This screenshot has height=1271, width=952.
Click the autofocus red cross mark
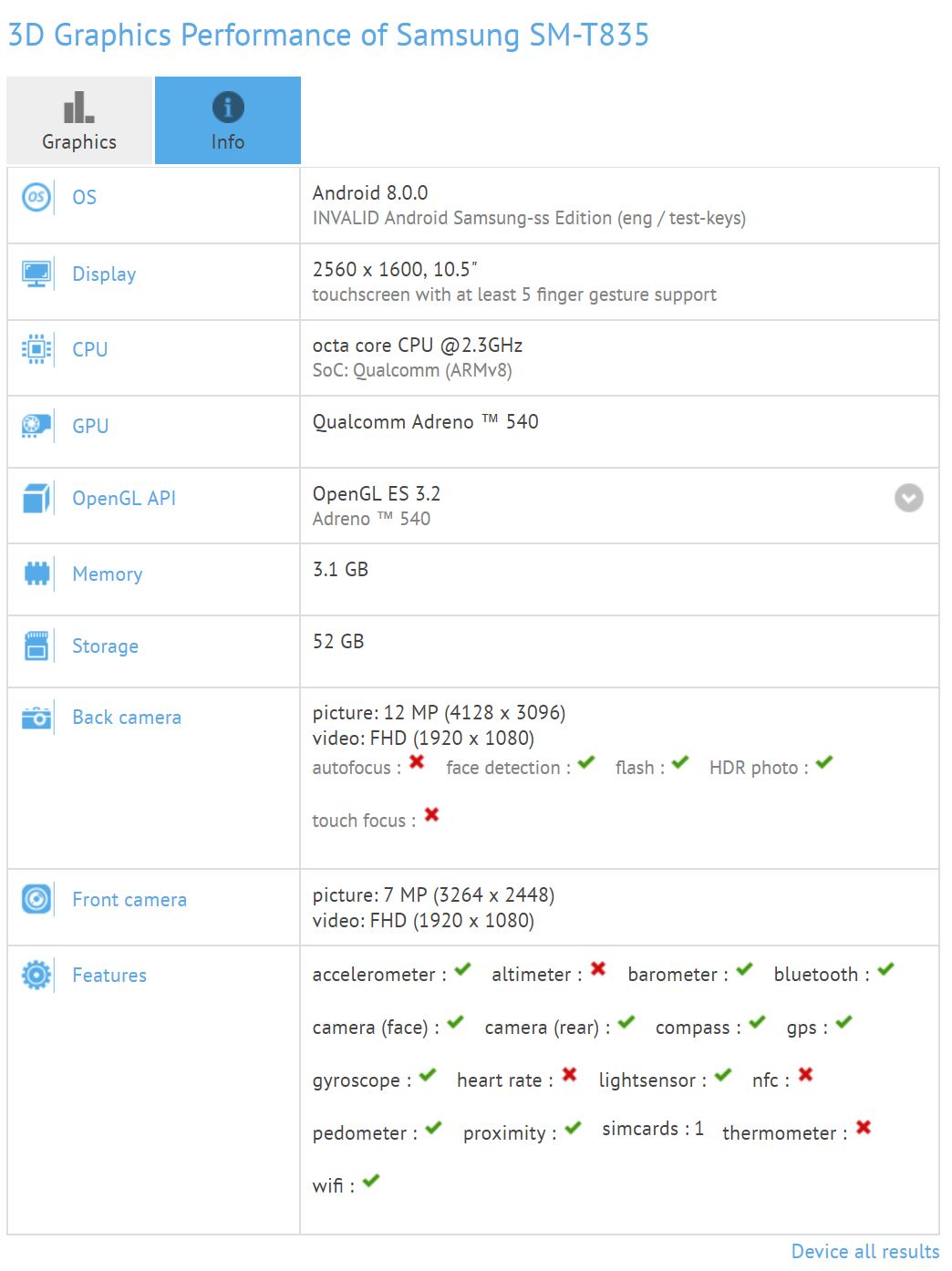click(x=417, y=761)
